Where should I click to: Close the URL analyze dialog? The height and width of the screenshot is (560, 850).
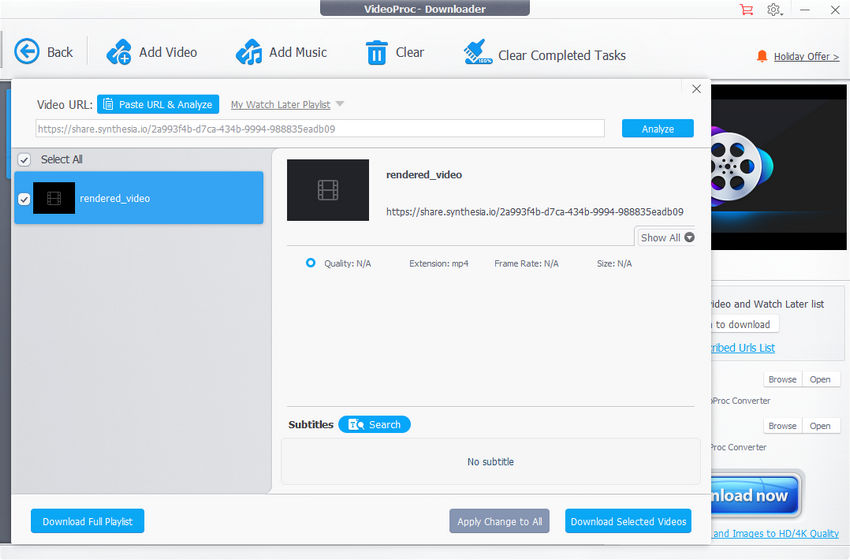[x=696, y=89]
